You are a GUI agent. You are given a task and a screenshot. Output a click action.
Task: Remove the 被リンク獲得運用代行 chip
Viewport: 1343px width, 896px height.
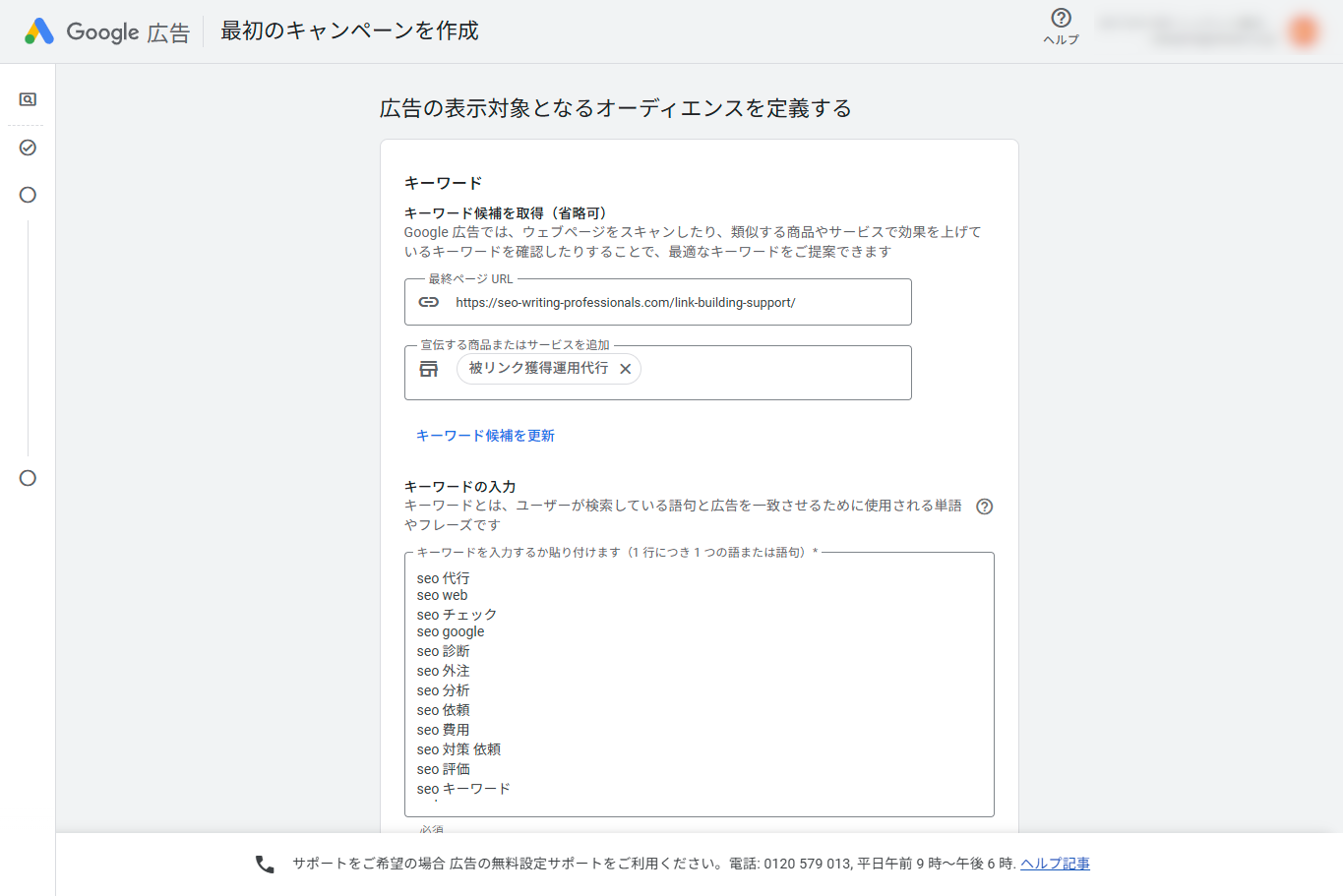point(626,368)
